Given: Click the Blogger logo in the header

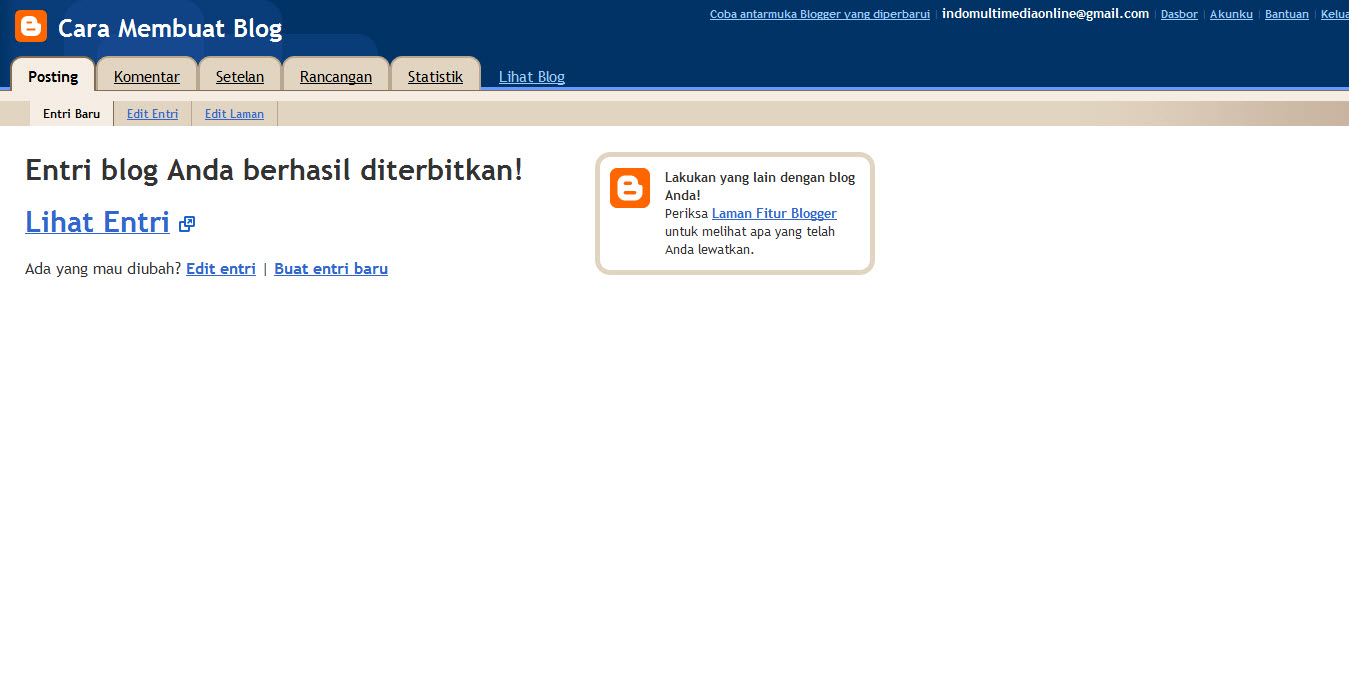Looking at the screenshot, I should click(x=30, y=26).
